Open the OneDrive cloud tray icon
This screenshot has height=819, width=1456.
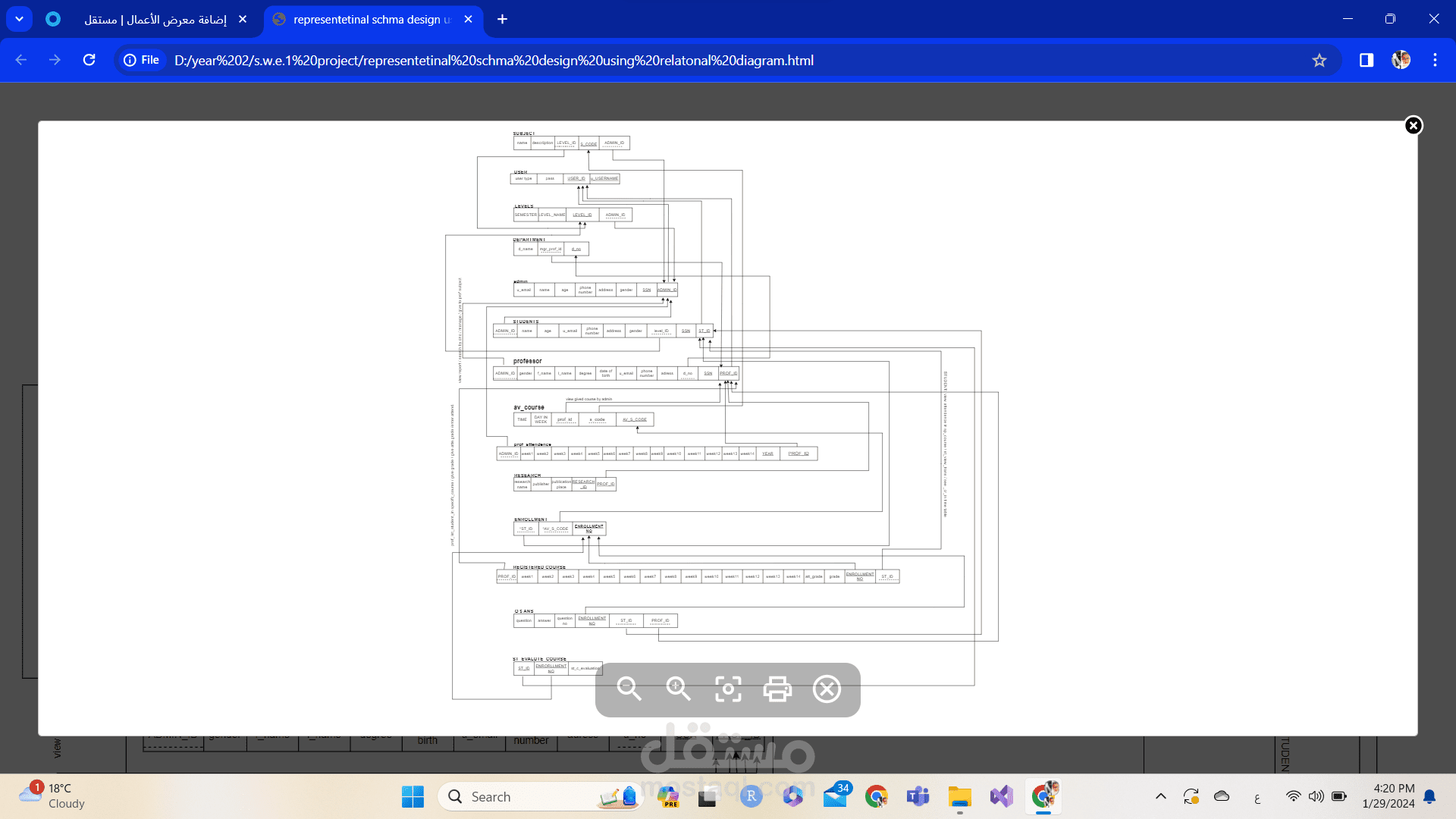(x=1222, y=796)
